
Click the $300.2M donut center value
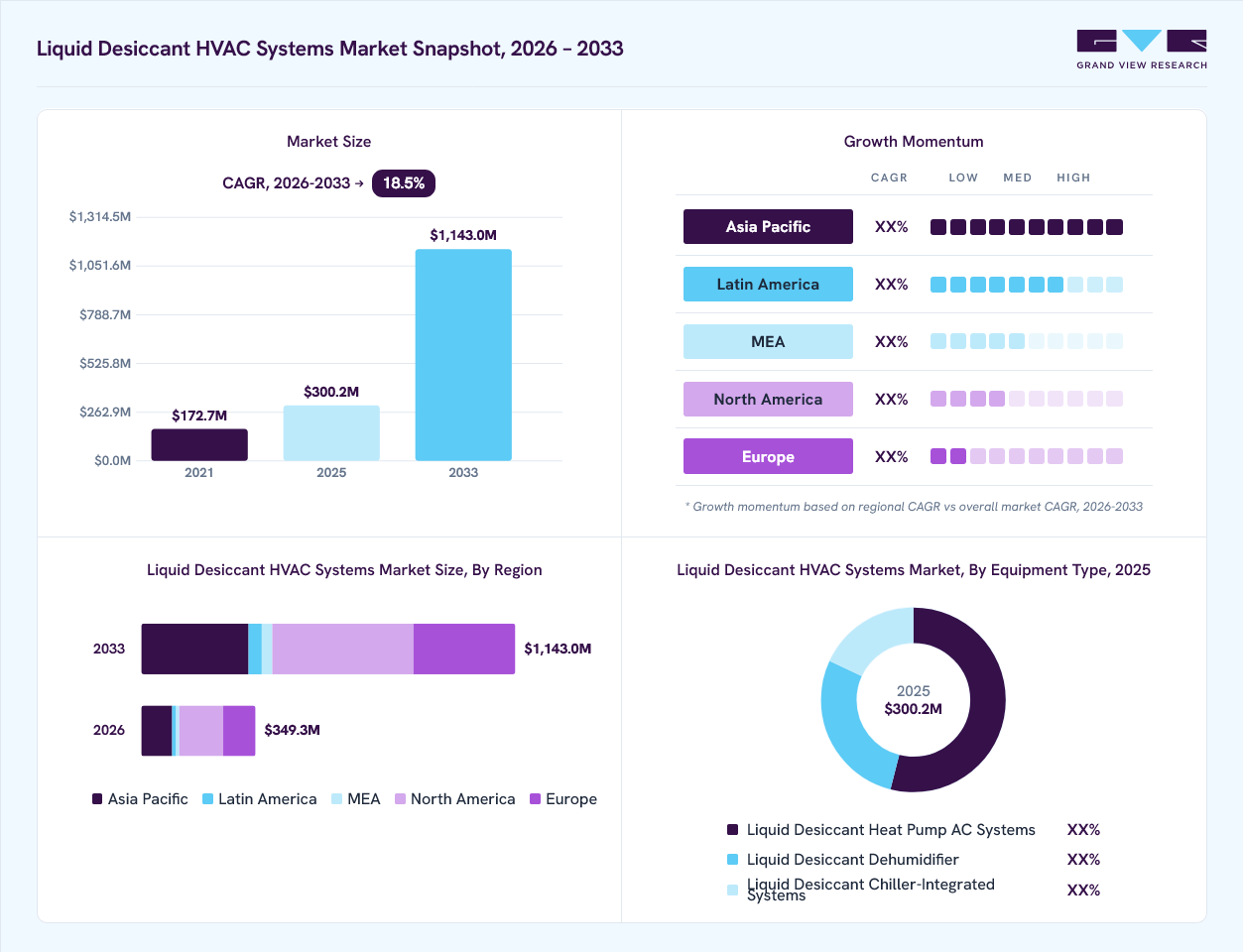(x=914, y=709)
